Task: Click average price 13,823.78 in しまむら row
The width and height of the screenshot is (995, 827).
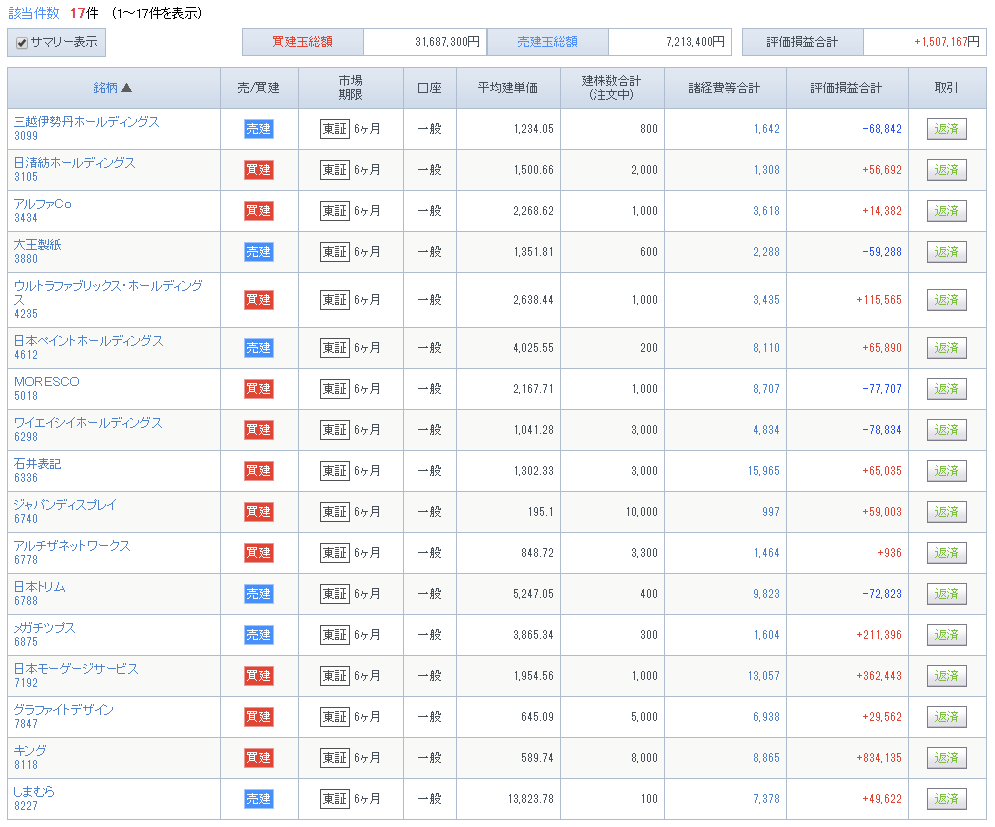Action: coord(530,798)
